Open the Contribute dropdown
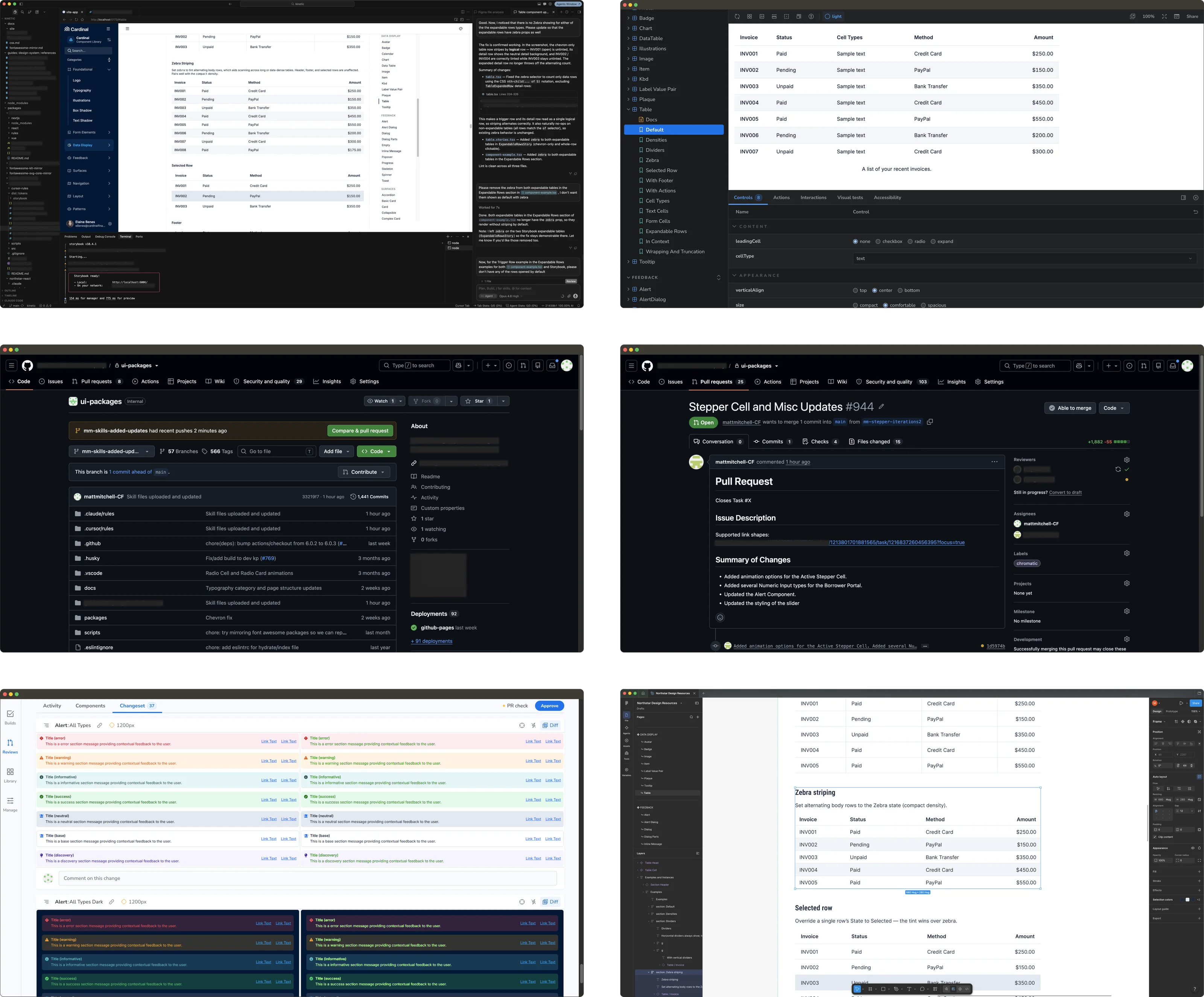 (364, 473)
